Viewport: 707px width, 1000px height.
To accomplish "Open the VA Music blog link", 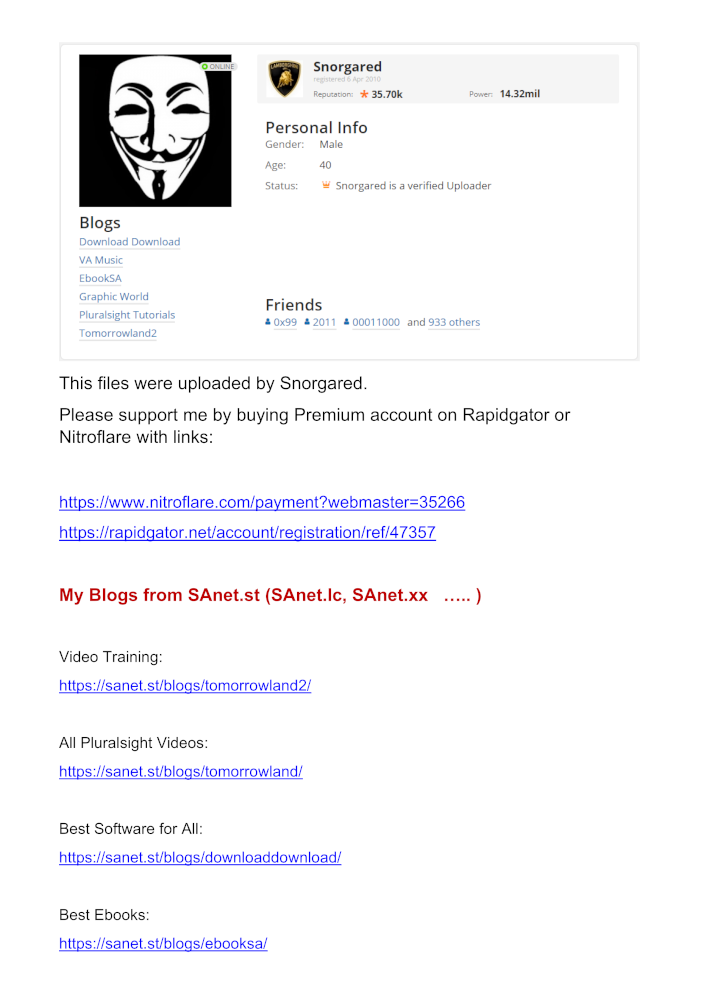I will pos(101,260).
